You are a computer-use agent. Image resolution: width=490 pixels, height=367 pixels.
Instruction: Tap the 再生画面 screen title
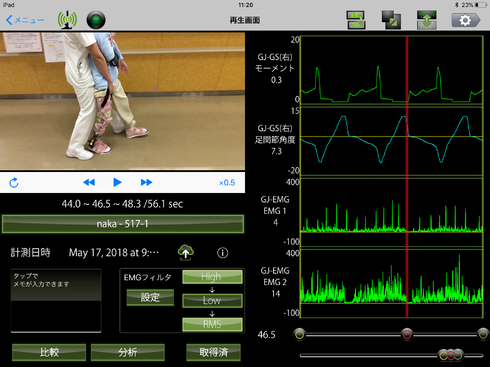pyautogui.click(x=245, y=20)
